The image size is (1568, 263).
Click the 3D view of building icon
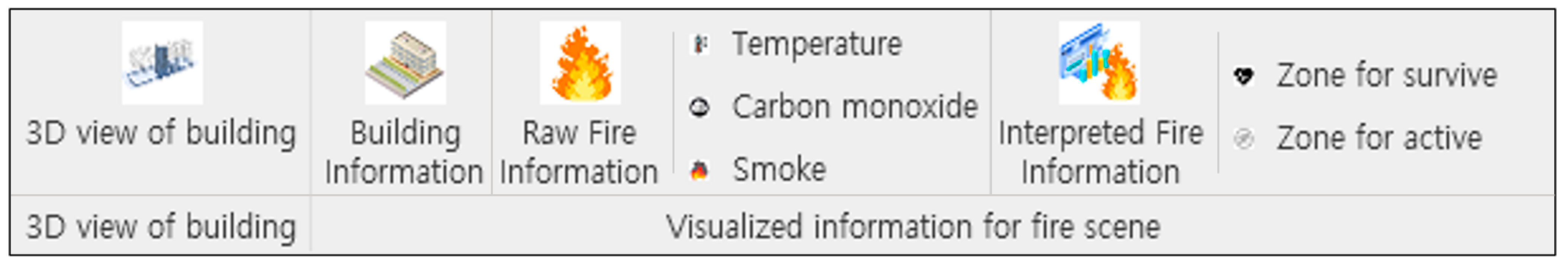point(161,63)
